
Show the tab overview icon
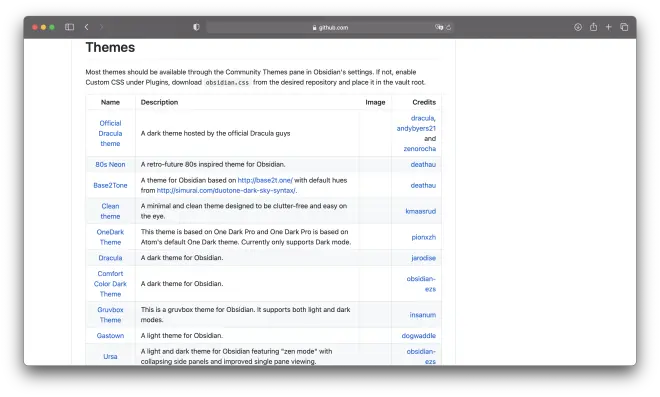624,27
